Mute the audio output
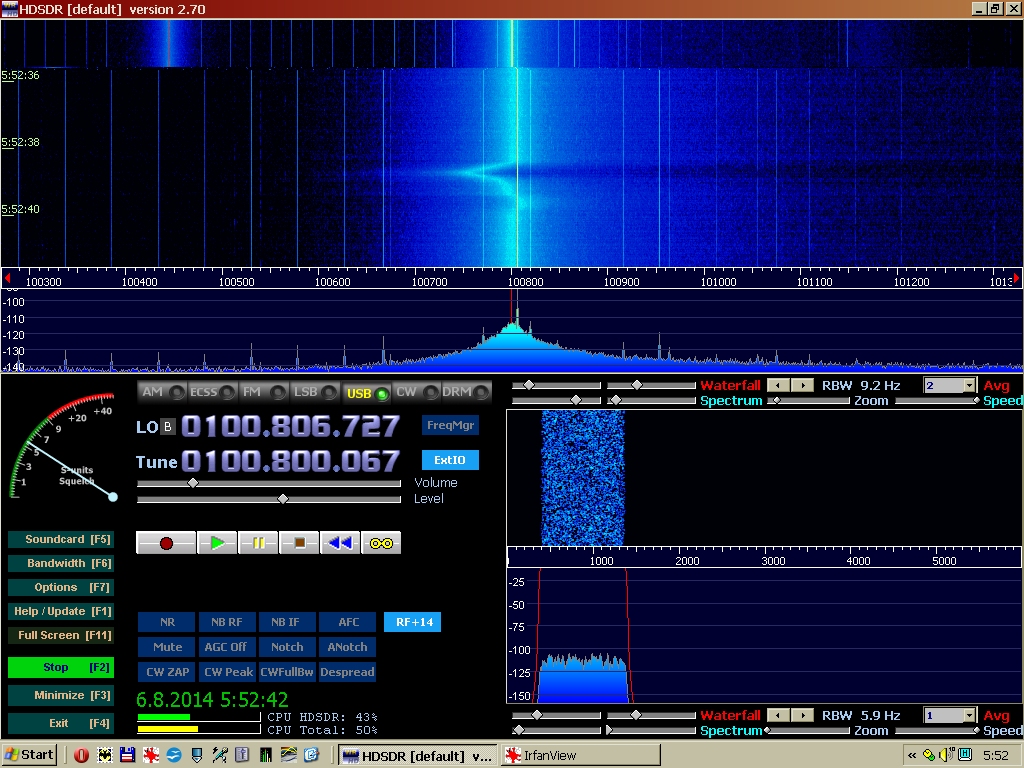The height and width of the screenshot is (768, 1024). [167, 647]
